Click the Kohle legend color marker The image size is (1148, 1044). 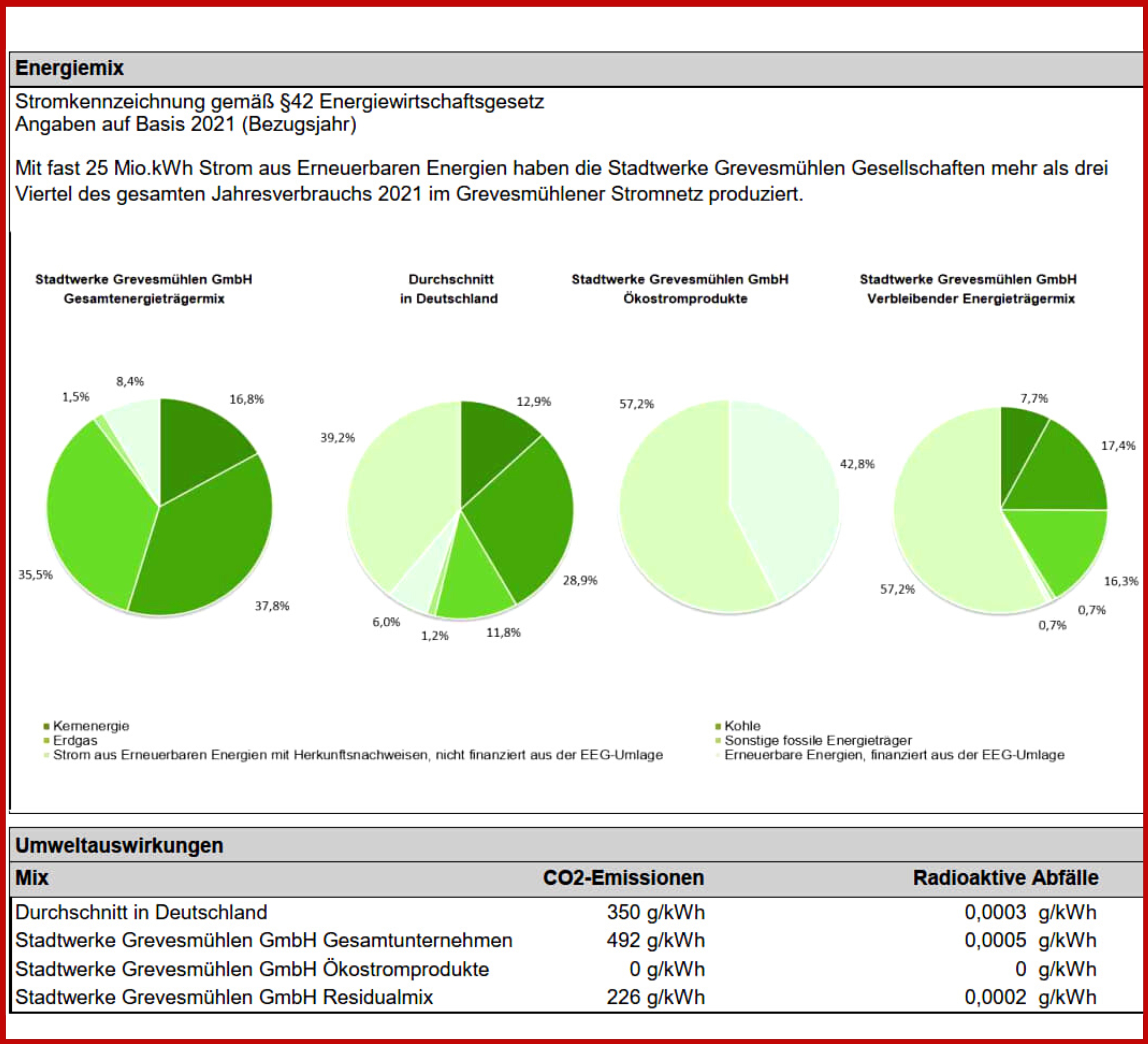coord(718,726)
